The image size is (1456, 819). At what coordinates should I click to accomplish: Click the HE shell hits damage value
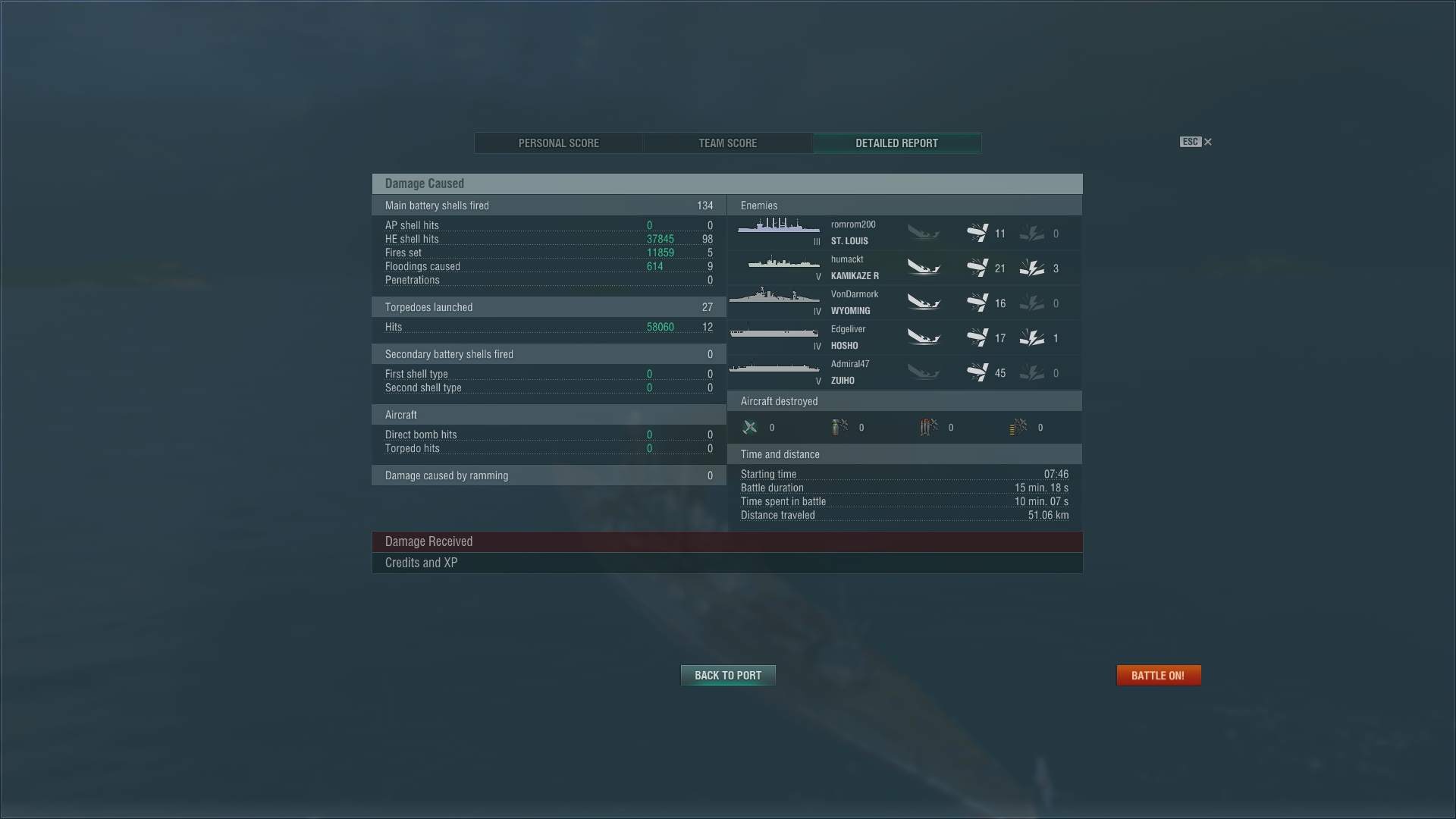click(660, 239)
